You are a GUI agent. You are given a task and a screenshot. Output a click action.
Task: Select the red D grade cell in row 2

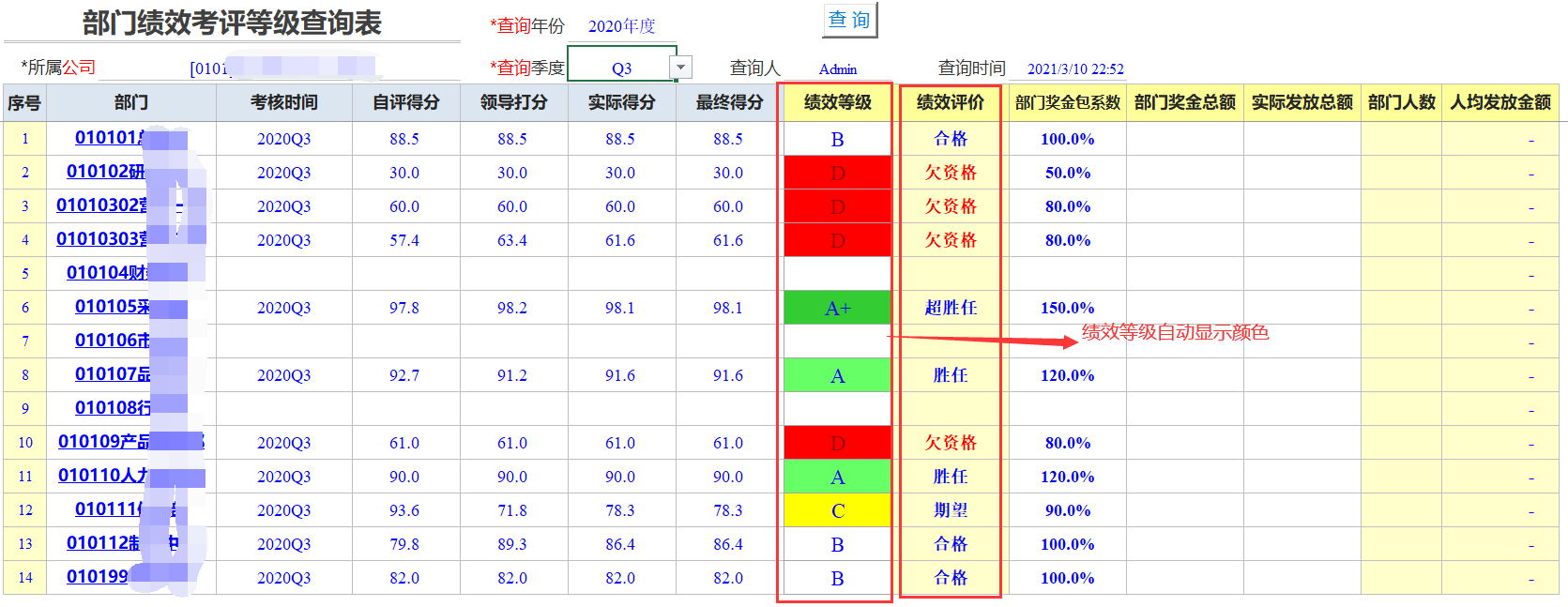837,173
